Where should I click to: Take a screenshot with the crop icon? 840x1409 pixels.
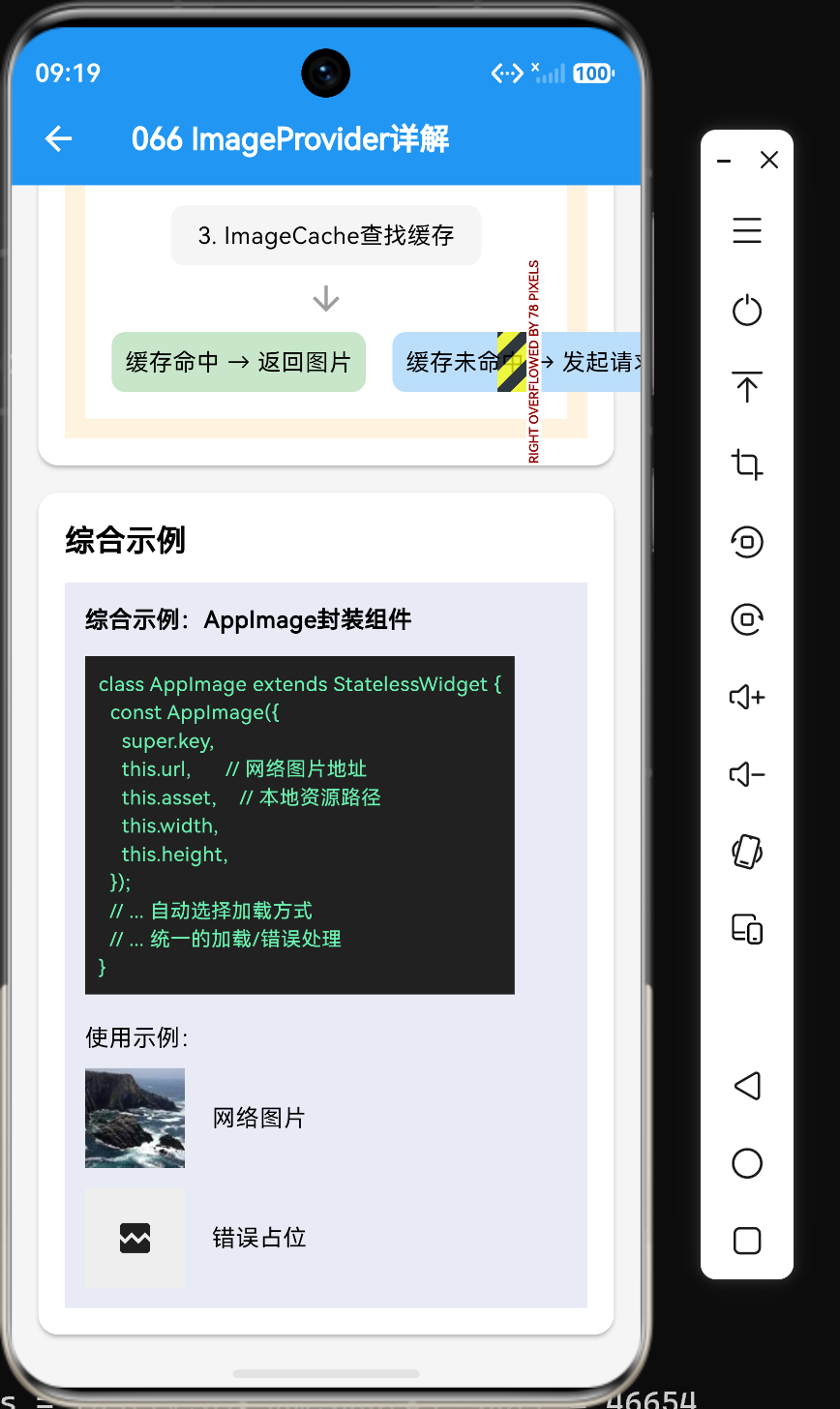(x=747, y=465)
